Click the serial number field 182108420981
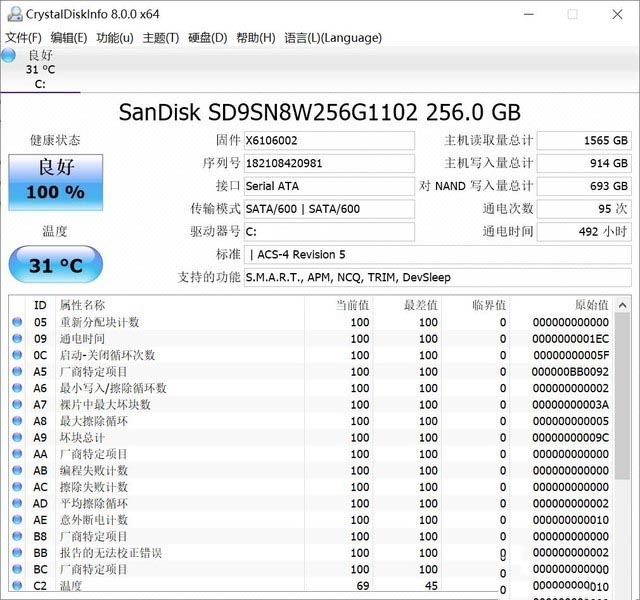This screenshot has width=640, height=600. tap(329, 164)
